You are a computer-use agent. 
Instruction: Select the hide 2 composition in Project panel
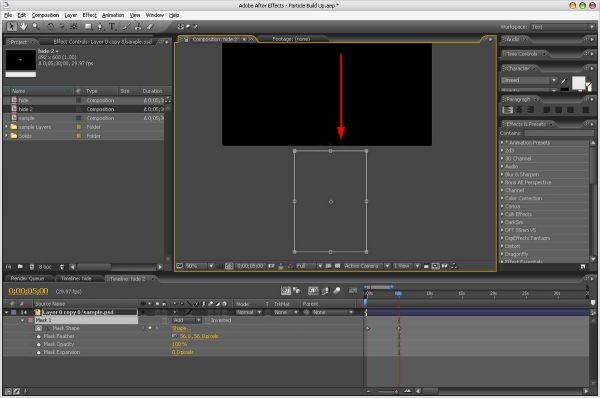click(83, 109)
